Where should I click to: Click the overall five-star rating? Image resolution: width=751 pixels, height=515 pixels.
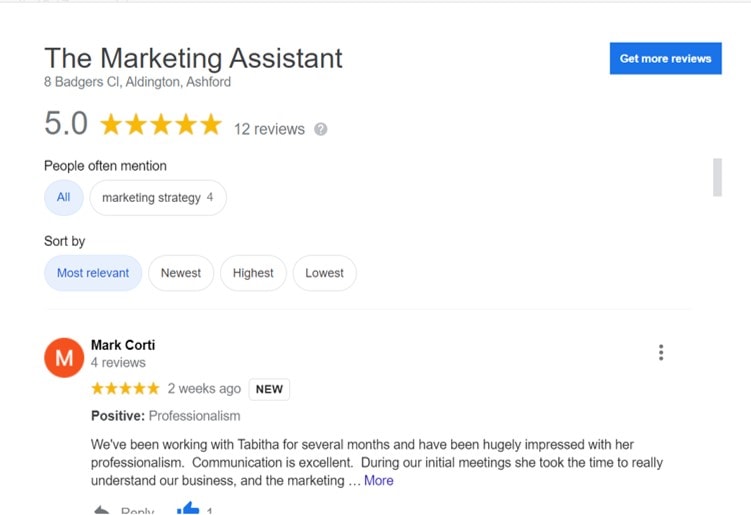click(x=160, y=125)
